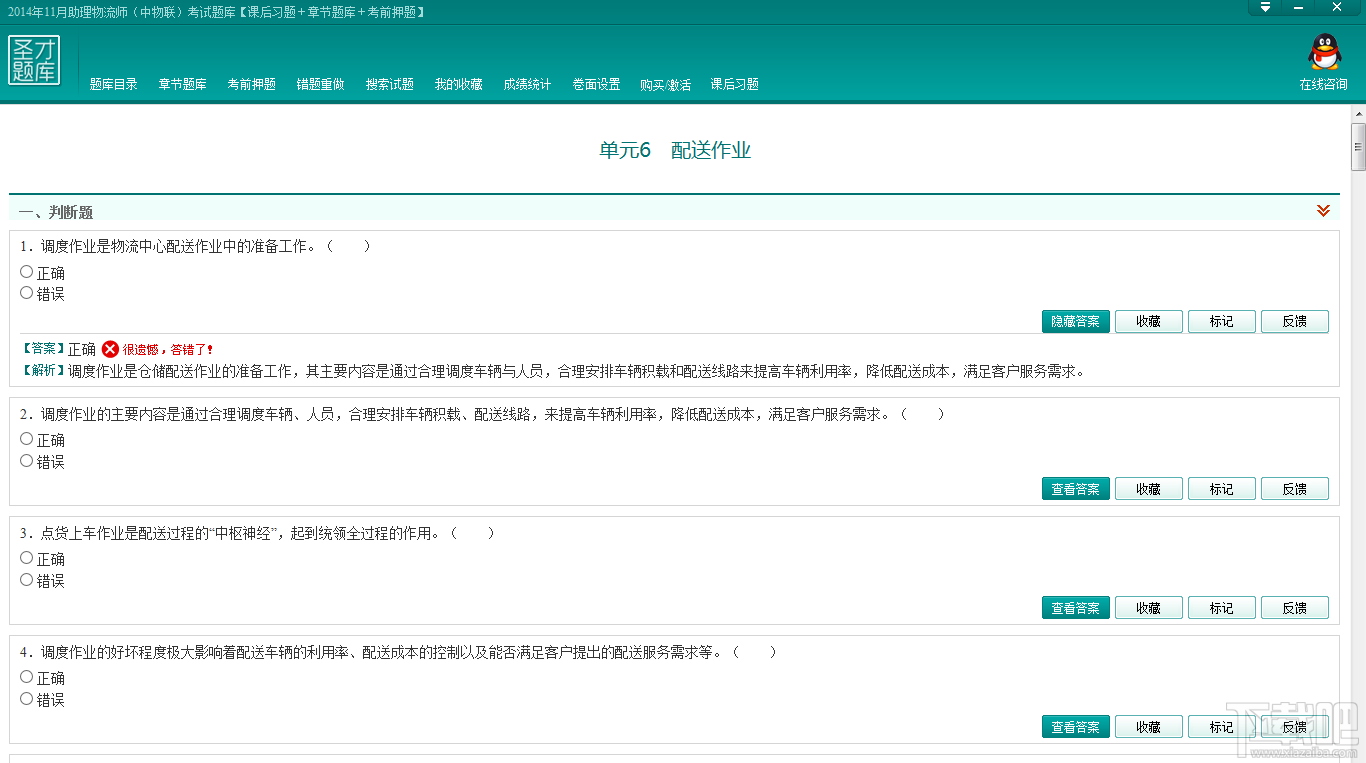The height and width of the screenshot is (763, 1366).
Task: Click 标记 button for question 2
Action: 1222,489
